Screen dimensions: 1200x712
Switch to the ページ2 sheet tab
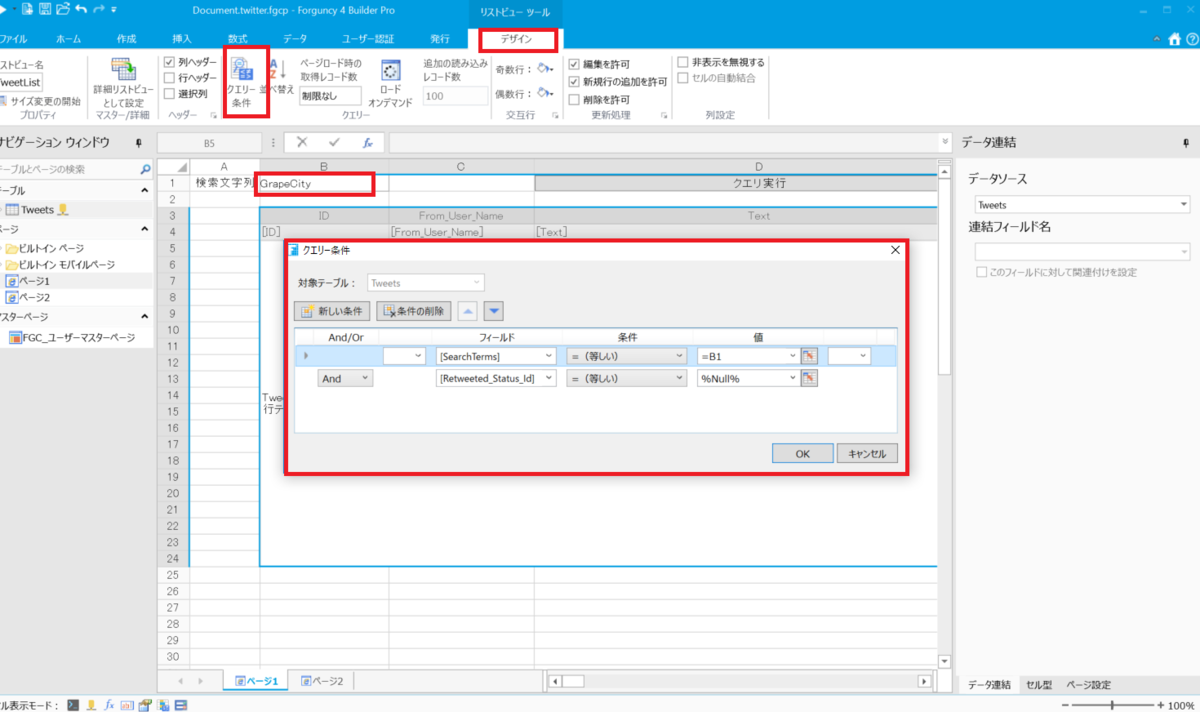point(321,680)
